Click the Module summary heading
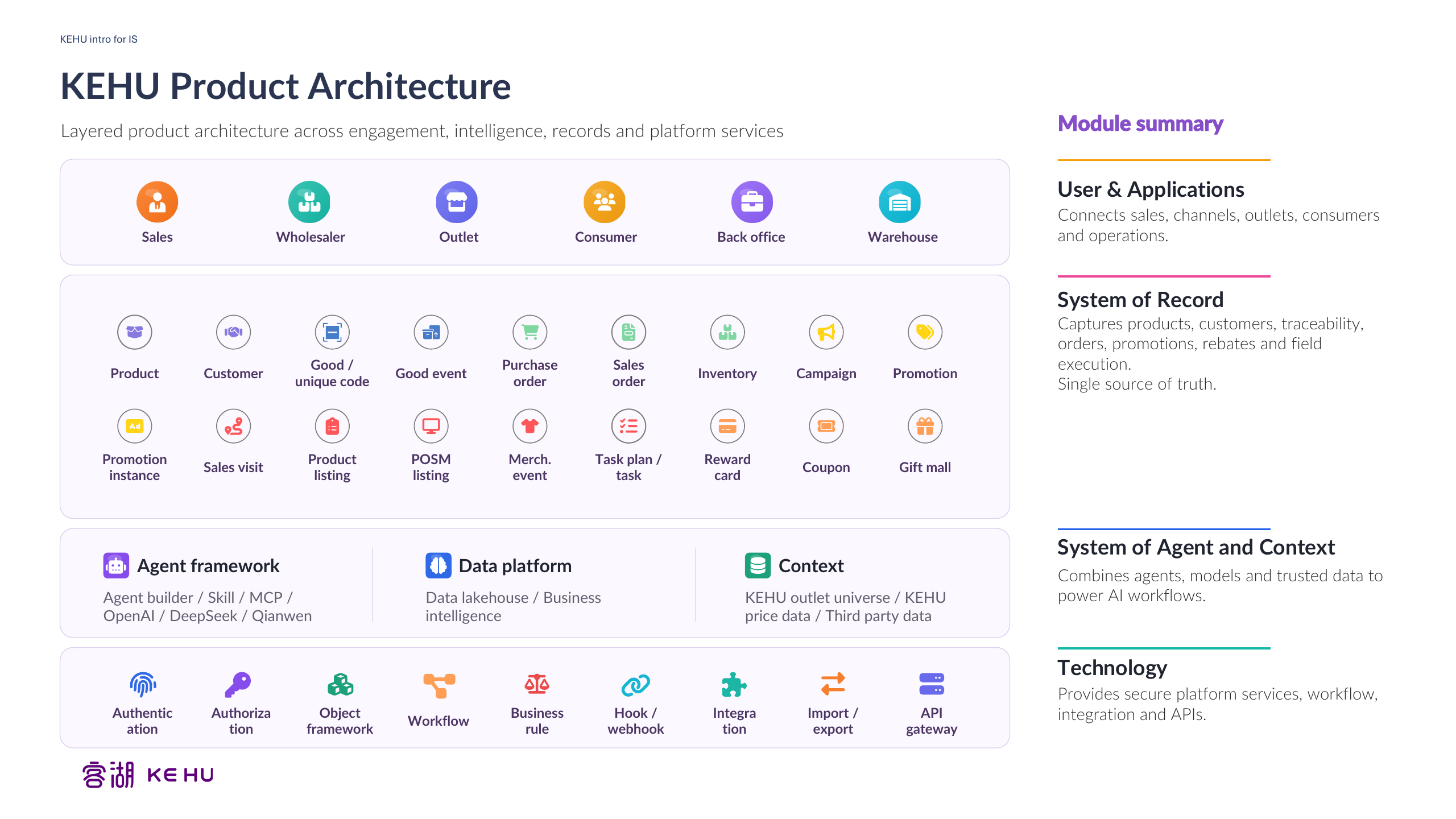This screenshot has width=1456, height=819. [x=1140, y=123]
